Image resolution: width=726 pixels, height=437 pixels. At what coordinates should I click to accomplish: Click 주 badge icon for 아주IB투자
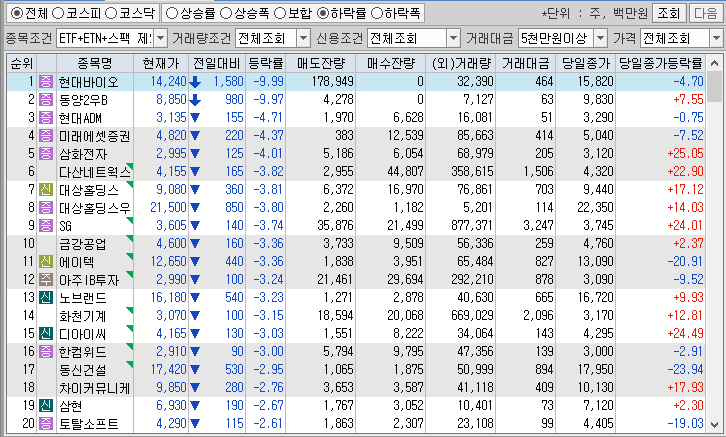click(46, 280)
